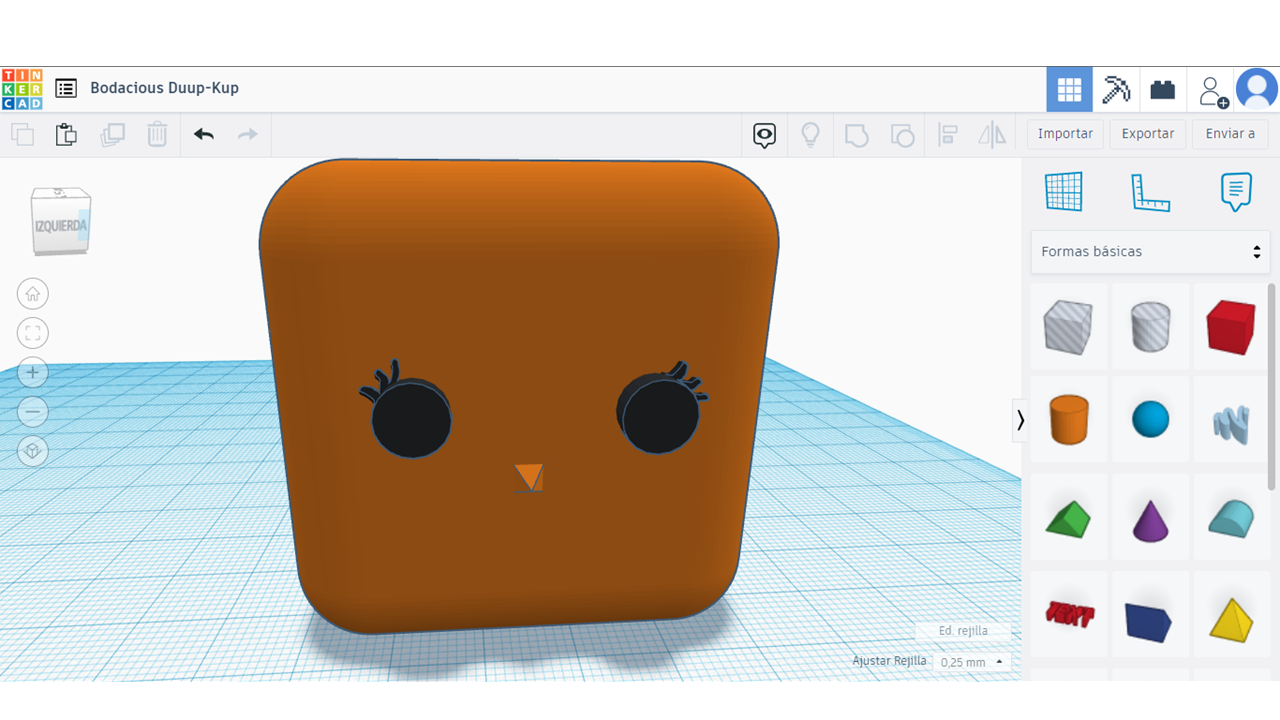Pick the orange Cylinder shape

(1068, 419)
